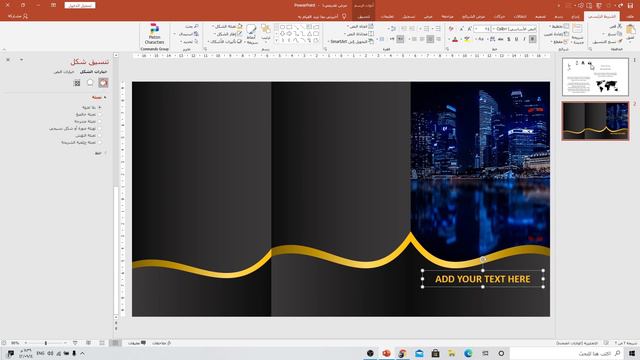
Task: Click the numbered list icon
Action: (x=426, y=29)
